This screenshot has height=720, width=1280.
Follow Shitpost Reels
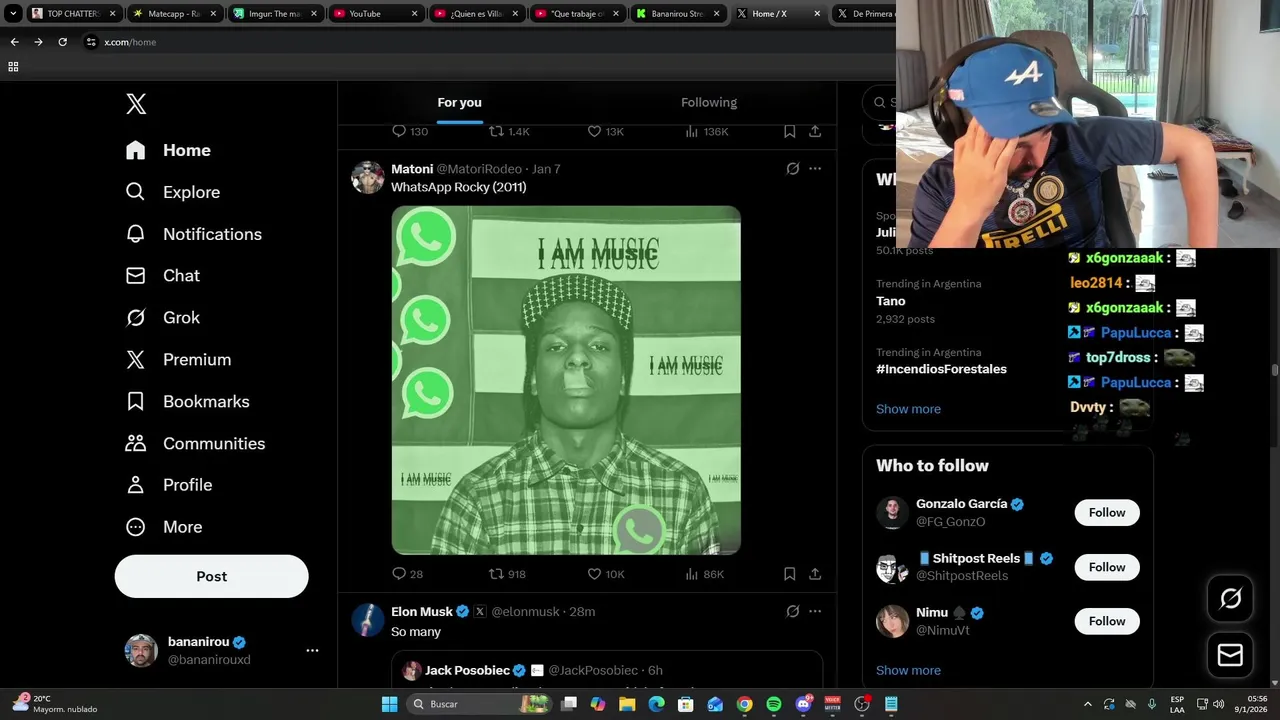tap(1106, 567)
